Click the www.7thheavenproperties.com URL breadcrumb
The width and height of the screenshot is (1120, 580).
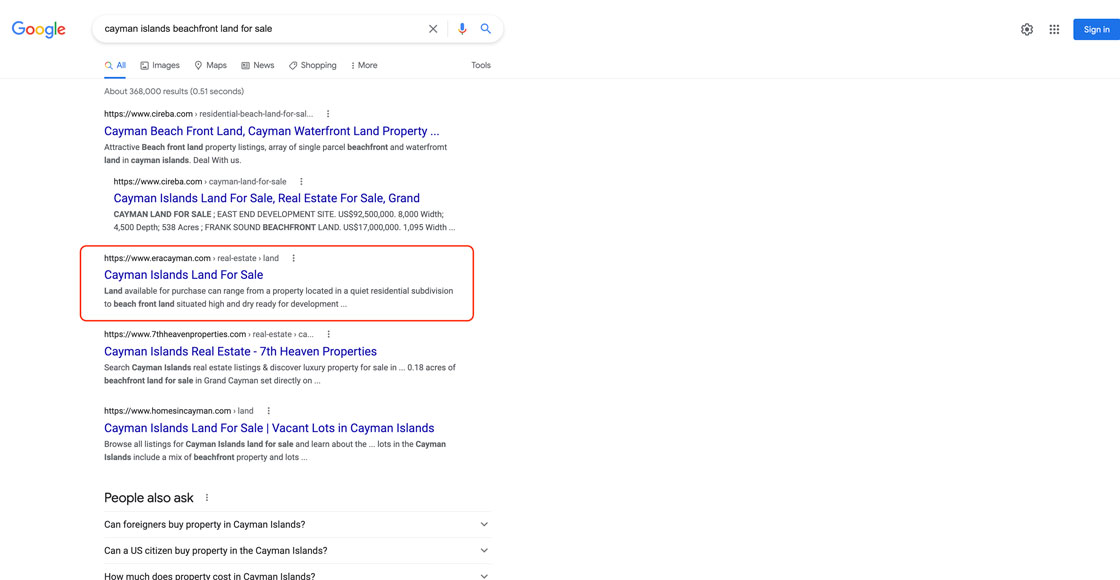pyautogui.click(x=209, y=334)
